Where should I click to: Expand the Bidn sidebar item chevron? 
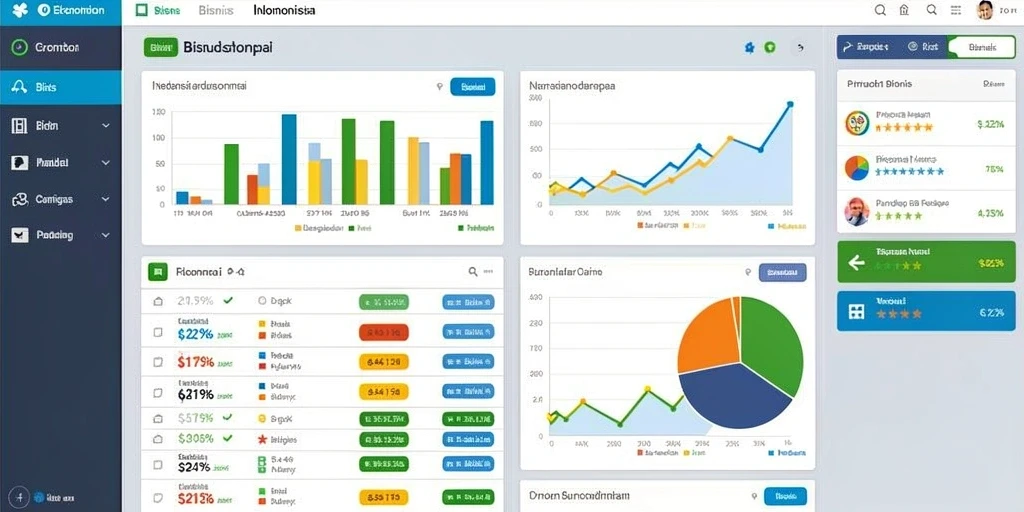tap(106, 126)
